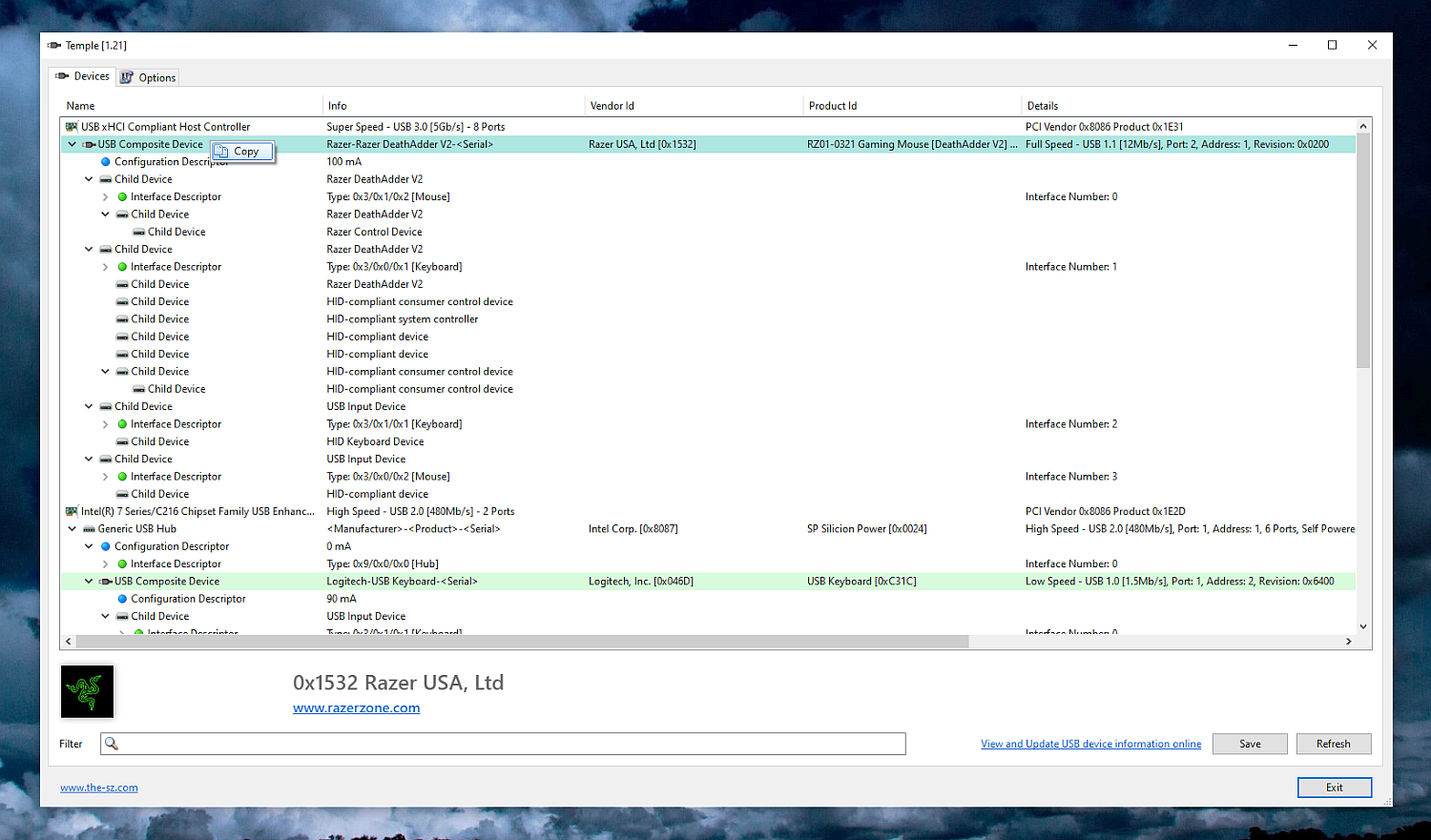Click the Temple title bar app icon
Viewport: 1431px width, 840px height.
[x=54, y=45]
